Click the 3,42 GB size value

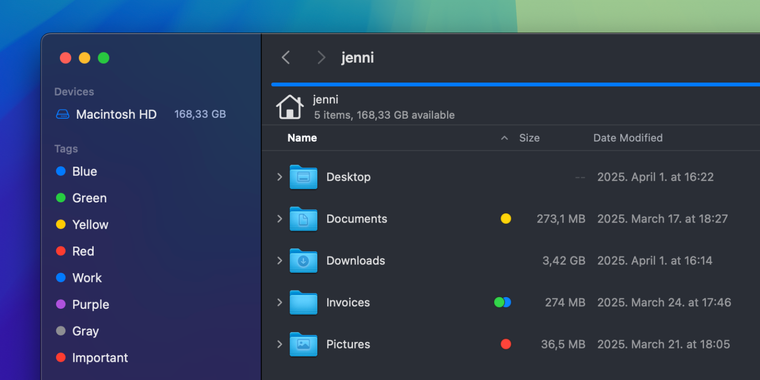click(x=564, y=261)
